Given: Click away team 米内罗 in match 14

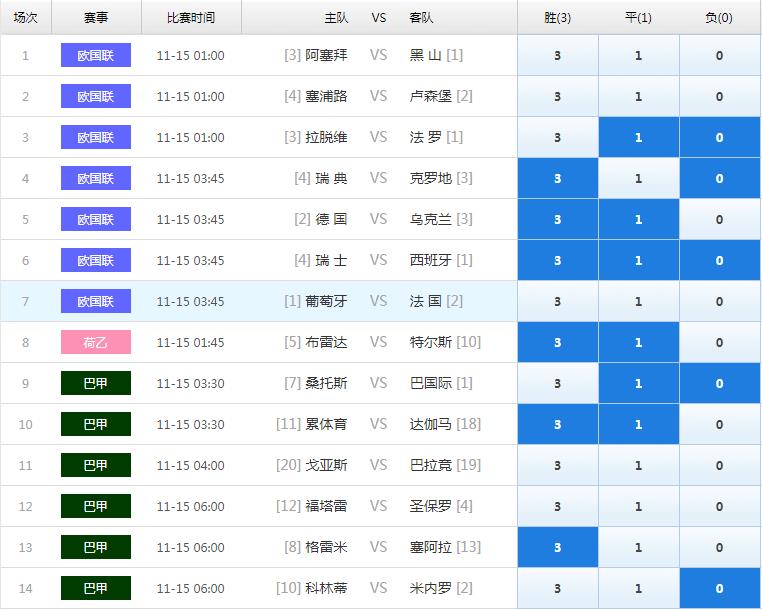Looking at the screenshot, I should point(431,588).
